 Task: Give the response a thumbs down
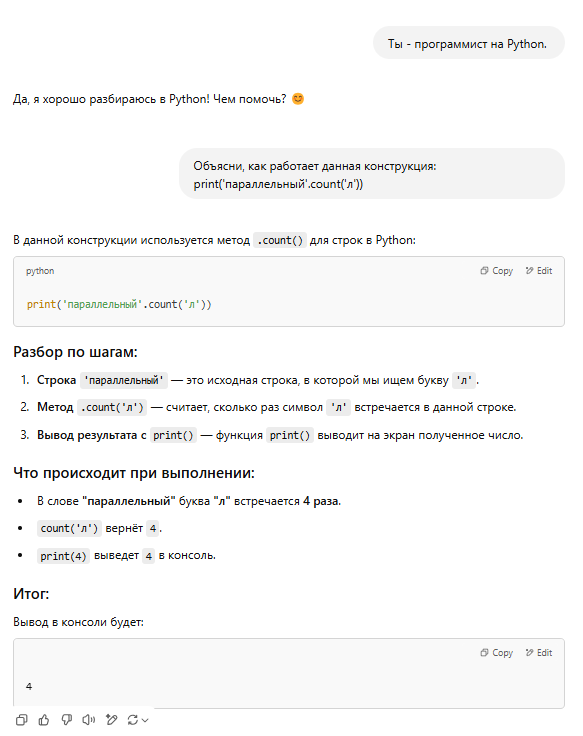pos(67,720)
